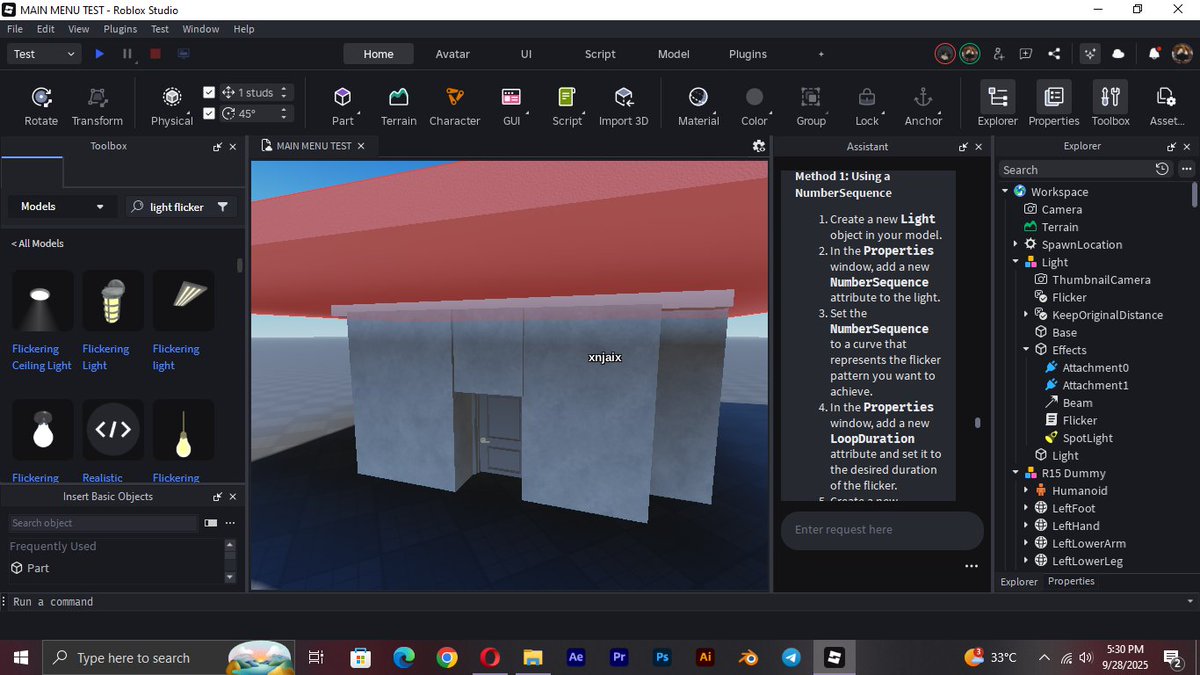
Task: Toggle the Toolbox panel button
Action: [1110, 105]
